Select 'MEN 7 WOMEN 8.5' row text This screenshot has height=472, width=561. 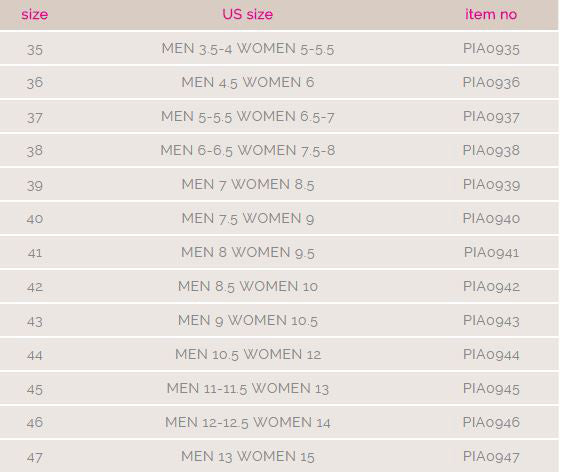click(x=248, y=185)
